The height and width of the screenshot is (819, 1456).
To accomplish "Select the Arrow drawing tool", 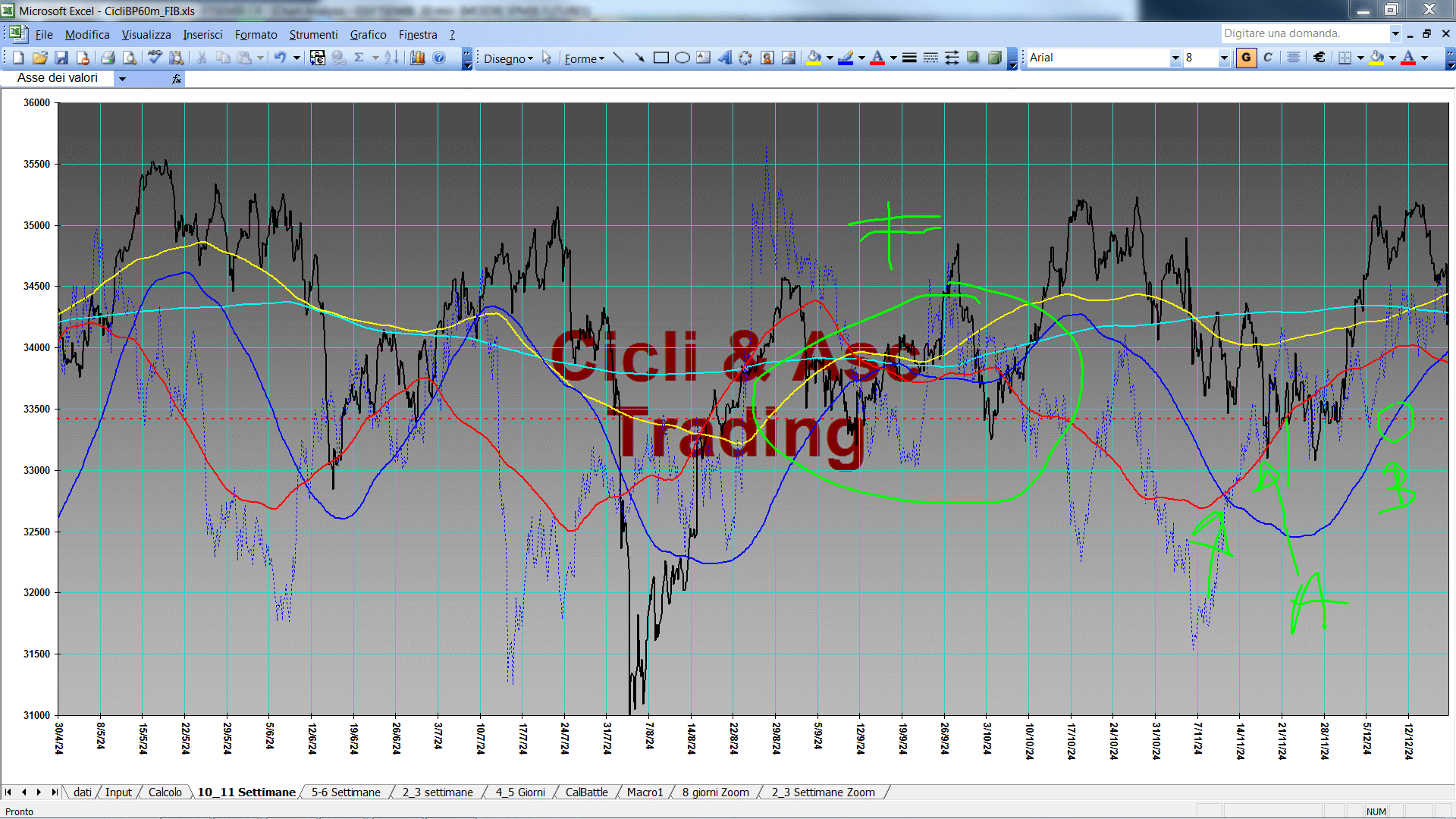I will click(x=639, y=58).
